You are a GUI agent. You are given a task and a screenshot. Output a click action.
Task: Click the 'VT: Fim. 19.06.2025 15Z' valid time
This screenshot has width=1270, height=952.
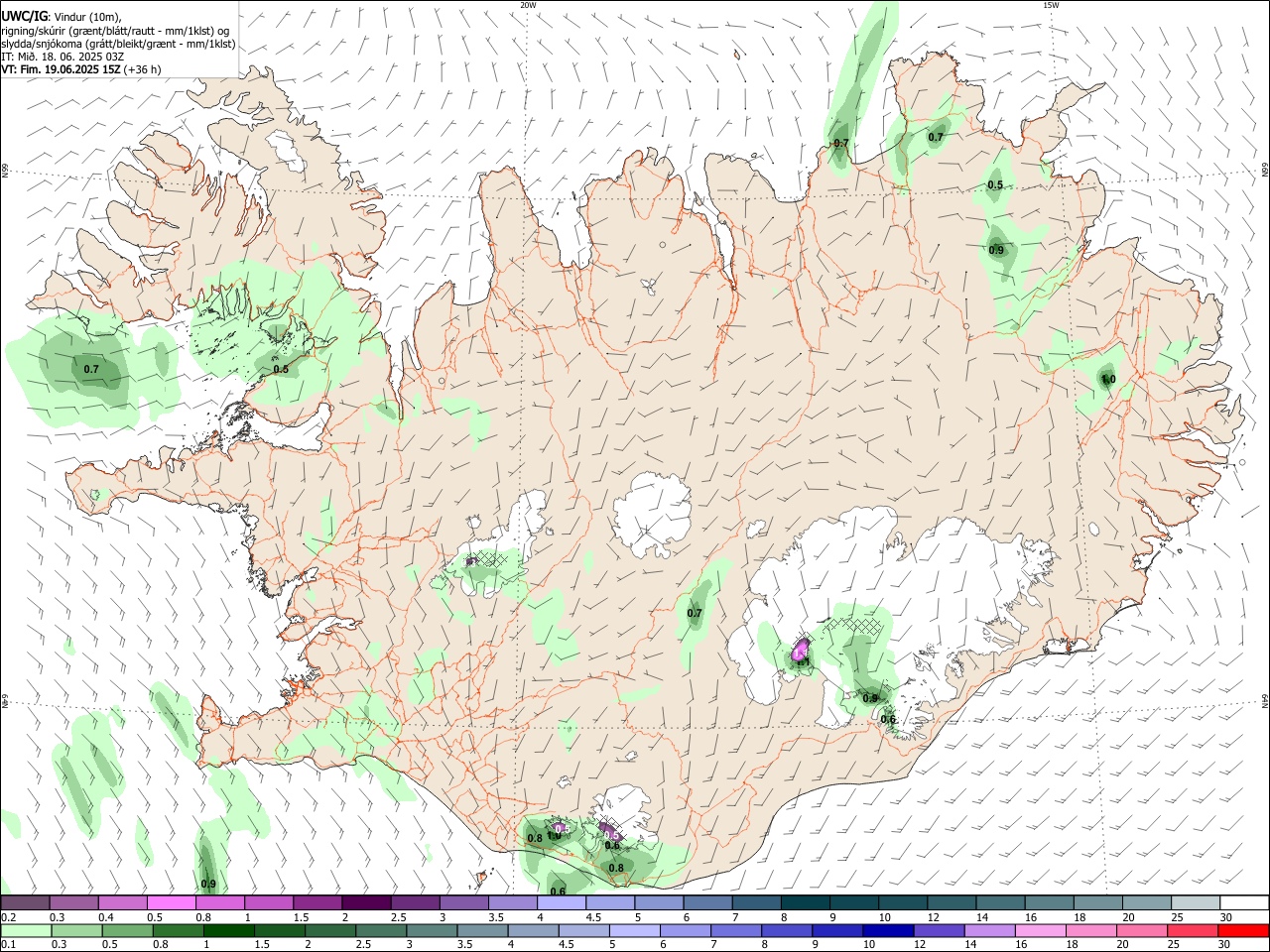click(62, 69)
